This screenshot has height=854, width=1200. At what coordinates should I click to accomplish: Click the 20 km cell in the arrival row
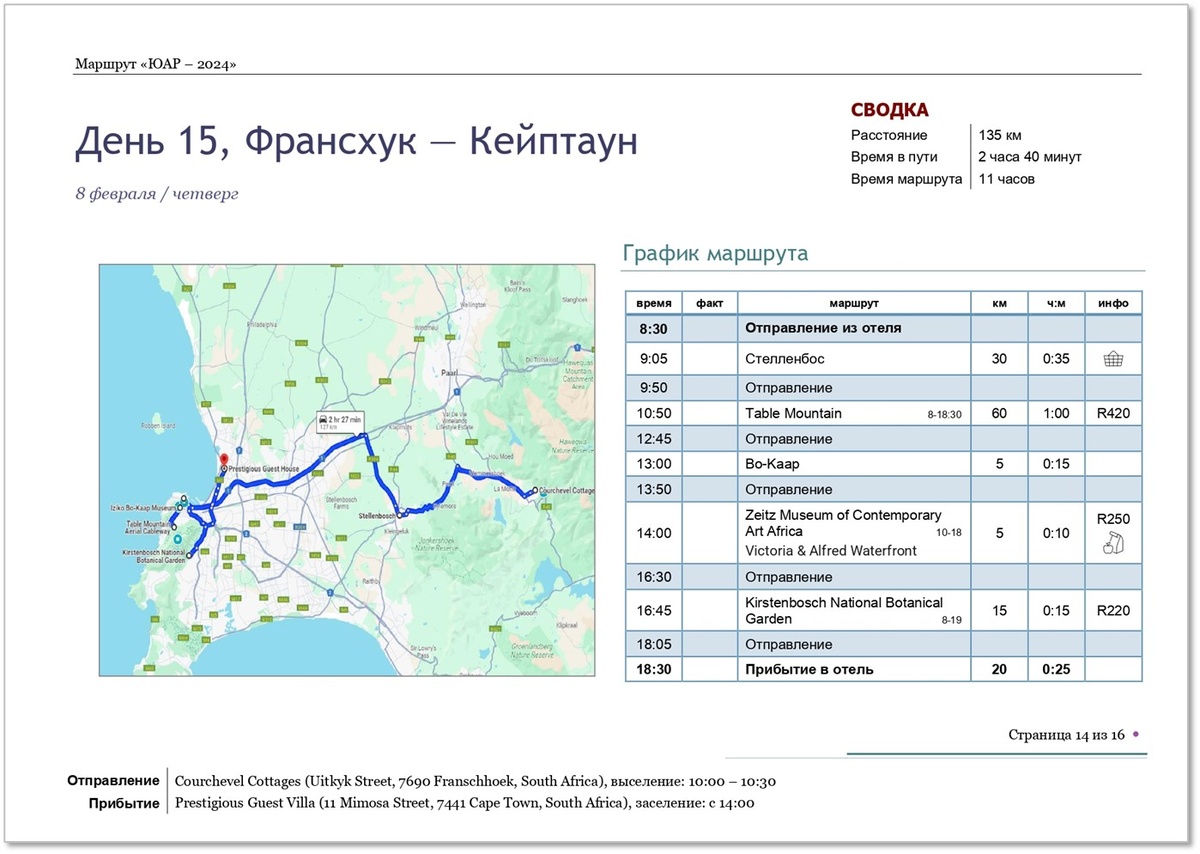click(999, 669)
